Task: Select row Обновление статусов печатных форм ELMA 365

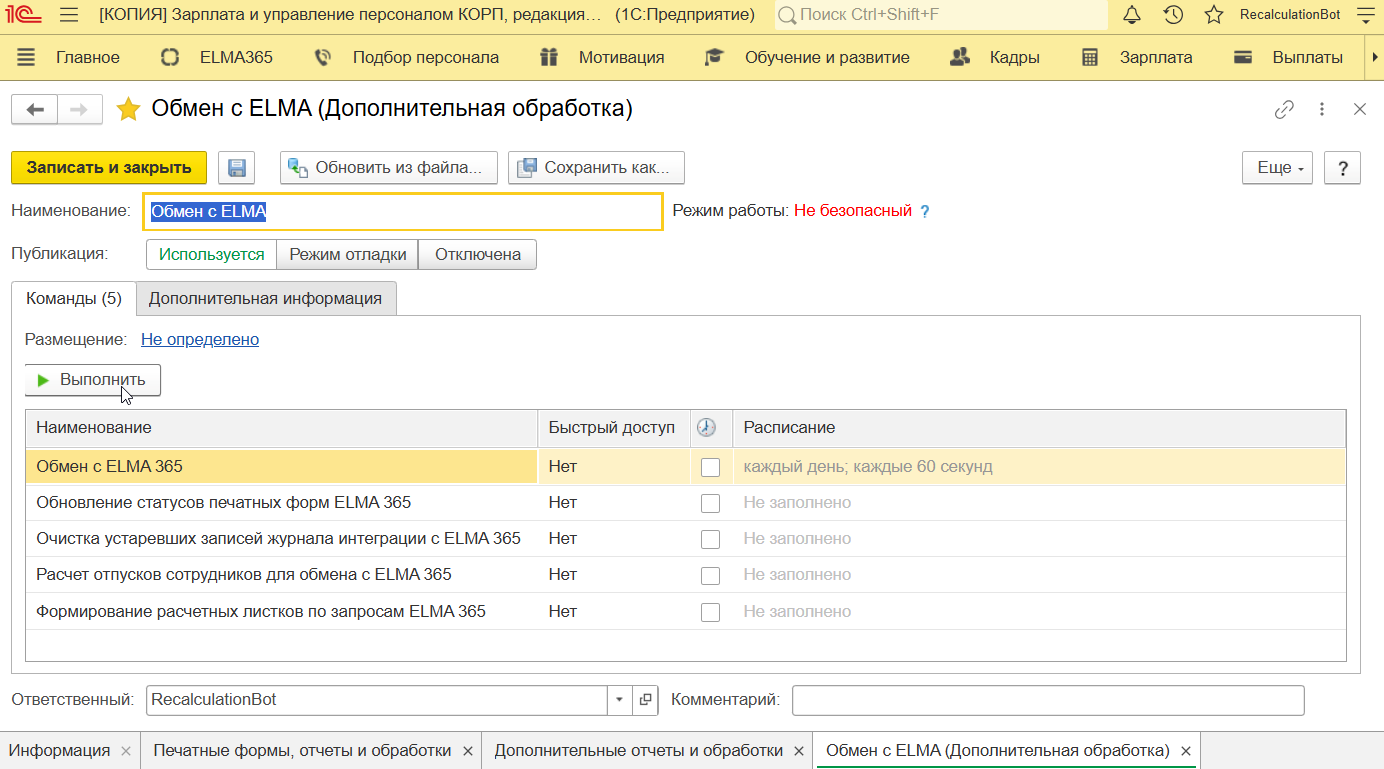Action: coord(685,503)
